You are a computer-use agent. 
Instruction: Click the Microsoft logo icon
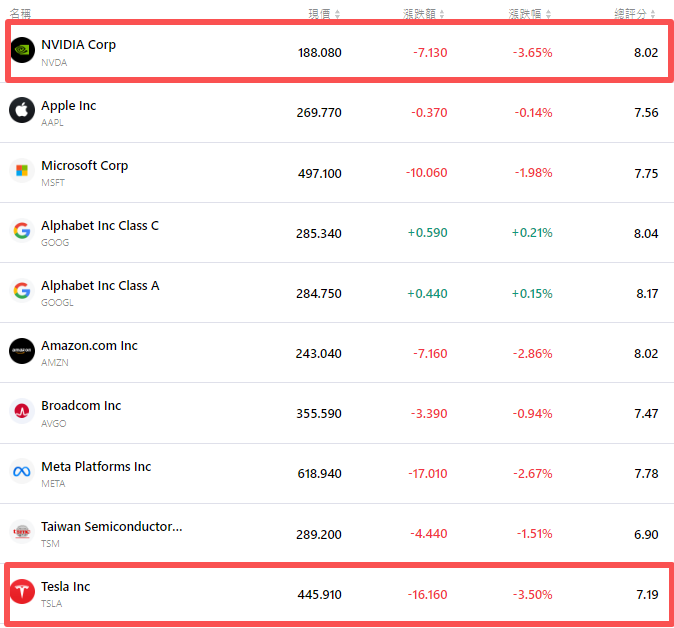[x=22, y=171]
